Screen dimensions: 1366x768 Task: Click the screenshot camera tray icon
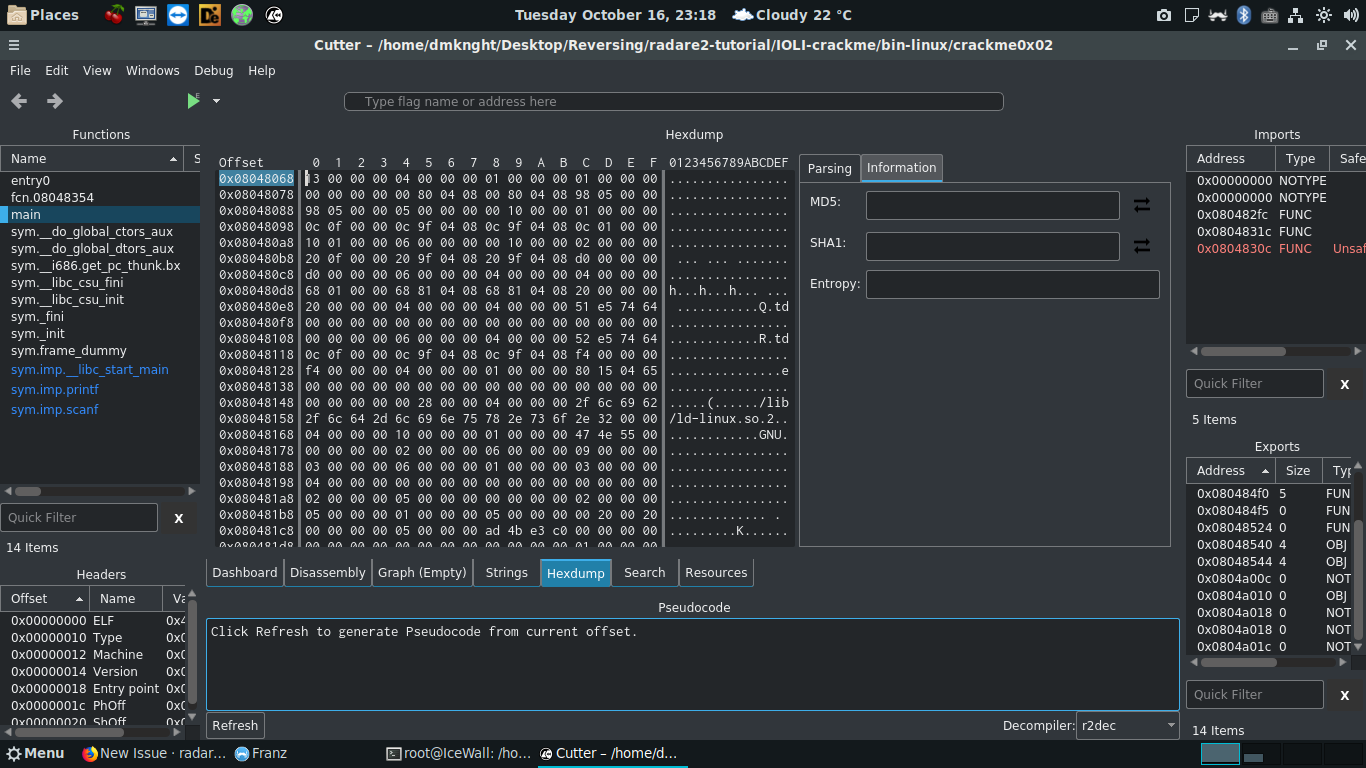click(x=1163, y=15)
